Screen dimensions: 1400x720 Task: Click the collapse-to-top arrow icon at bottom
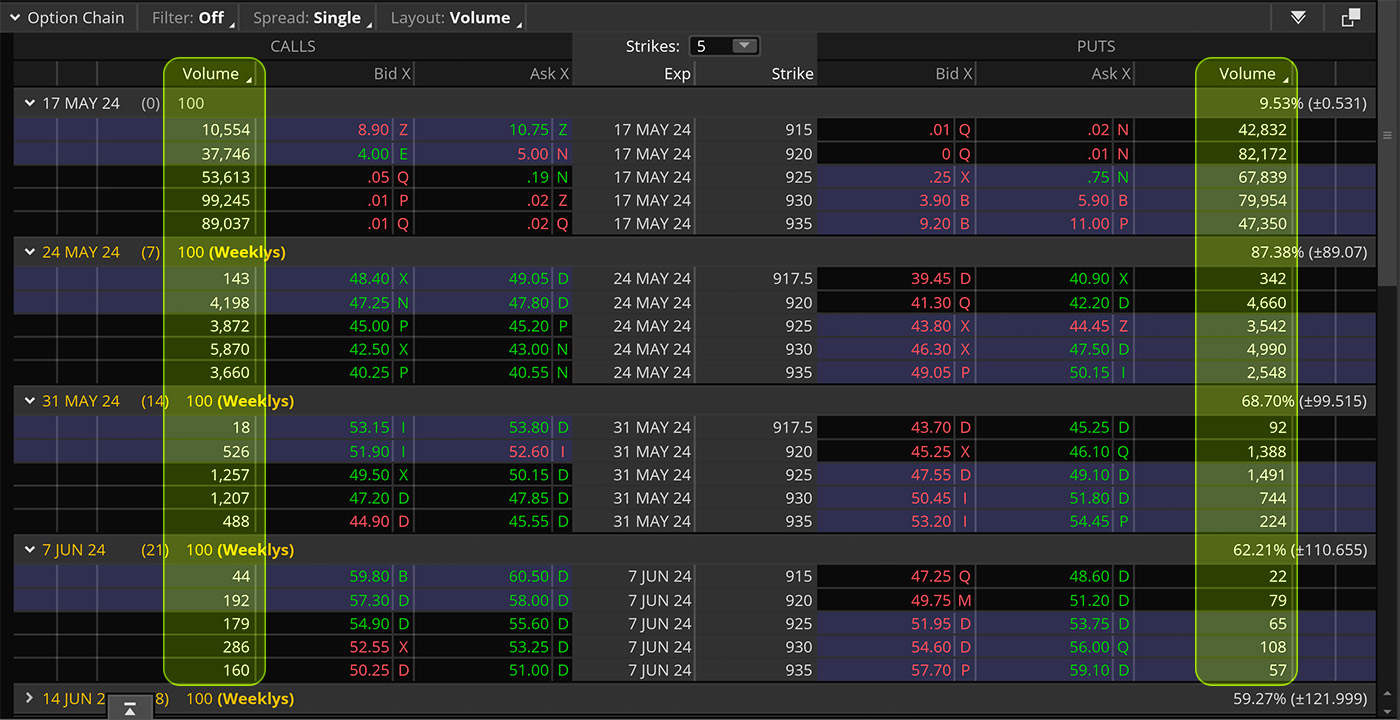pyautogui.click(x=129, y=708)
